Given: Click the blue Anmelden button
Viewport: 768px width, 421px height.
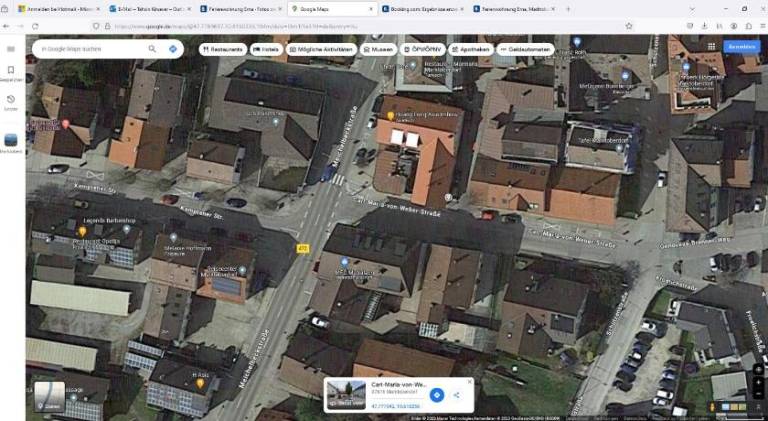Looking at the screenshot, I should (x=742, y=47).
